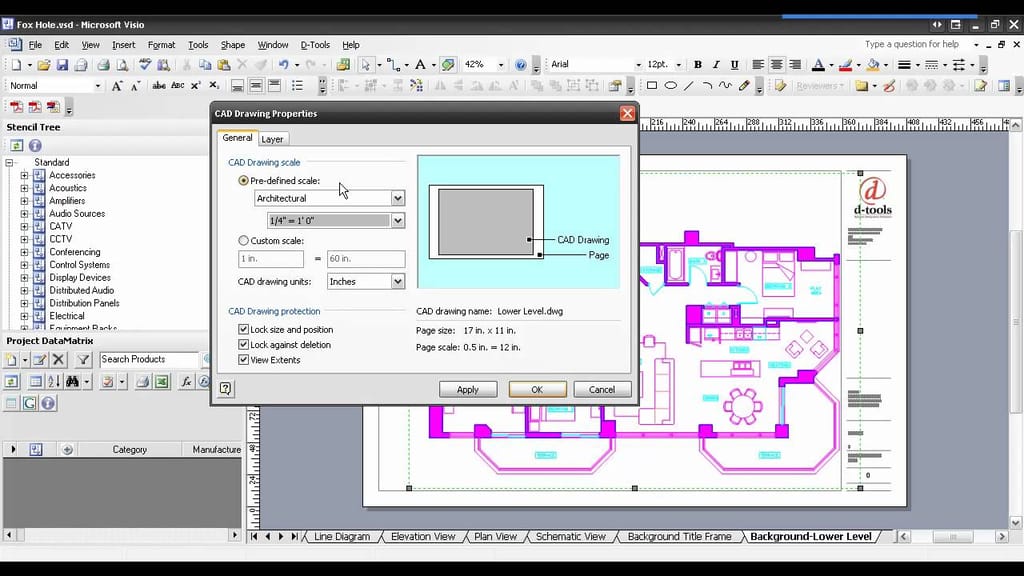Export Project DataMatrix to Excel

pos(160,382)
